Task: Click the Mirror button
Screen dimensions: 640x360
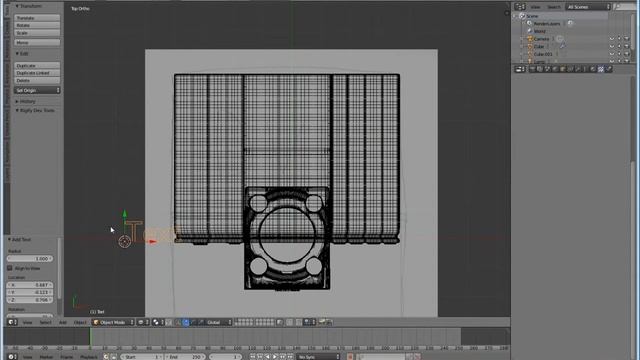Action: 37,42
